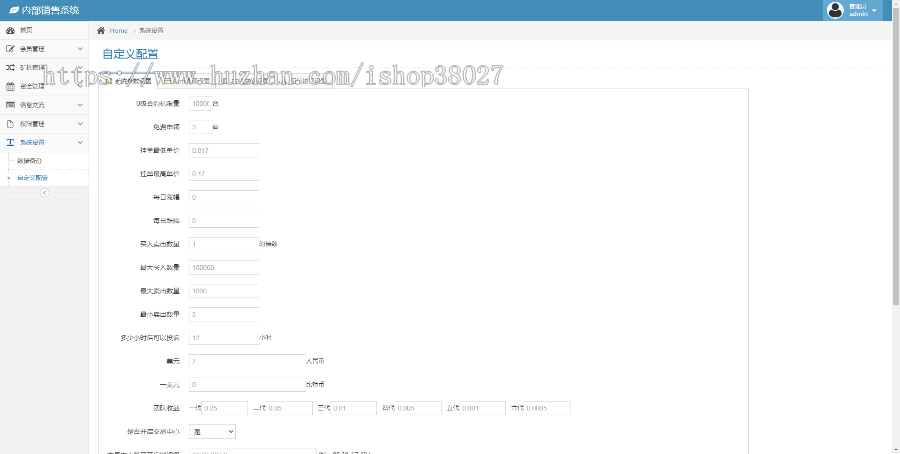Click the 每日跌幅 input field

[x=224, y=221]
